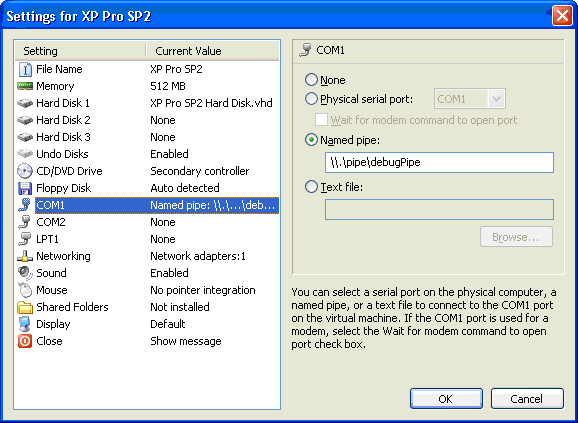The width and height of the screenshot is (578, 423).
Task: Click the Current Value column header
Action: click(x=213, y=51)
